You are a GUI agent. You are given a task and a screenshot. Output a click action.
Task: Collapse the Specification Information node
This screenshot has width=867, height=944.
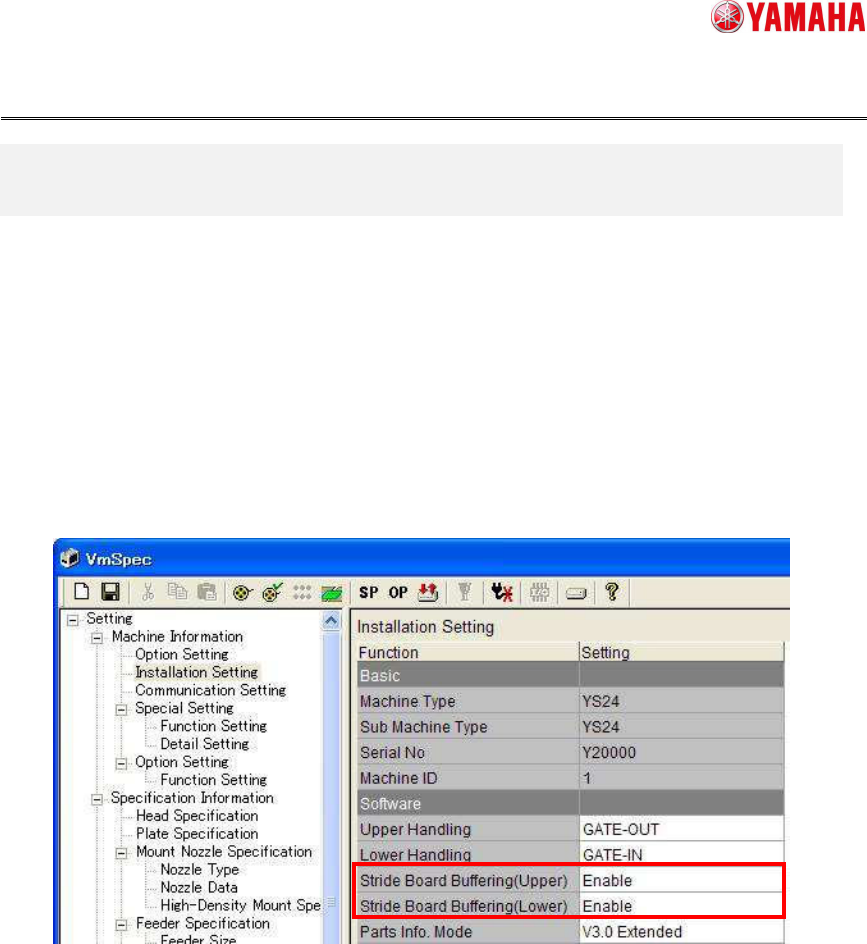(97, 799)
